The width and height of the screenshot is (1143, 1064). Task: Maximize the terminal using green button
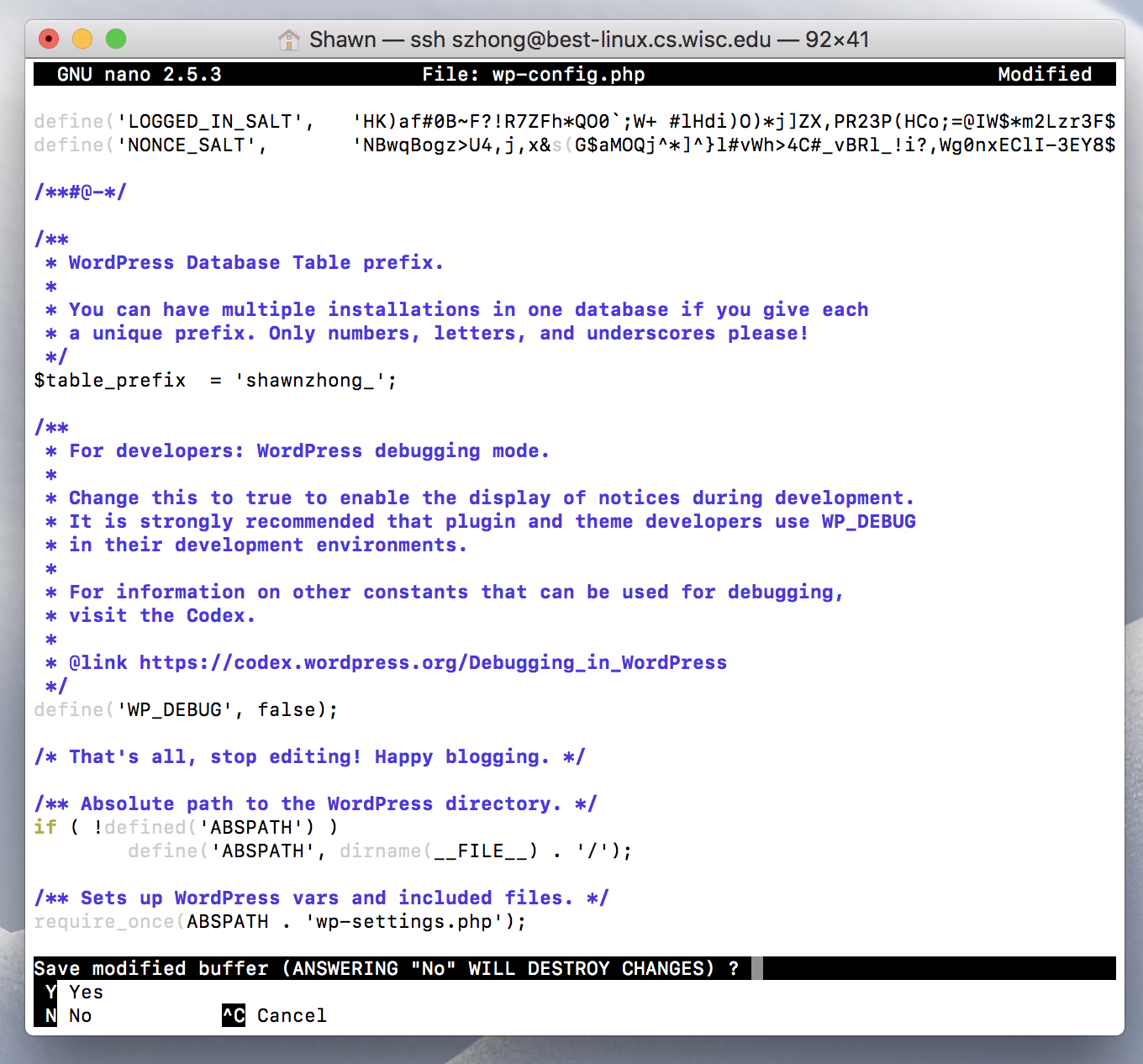(116, 39)
